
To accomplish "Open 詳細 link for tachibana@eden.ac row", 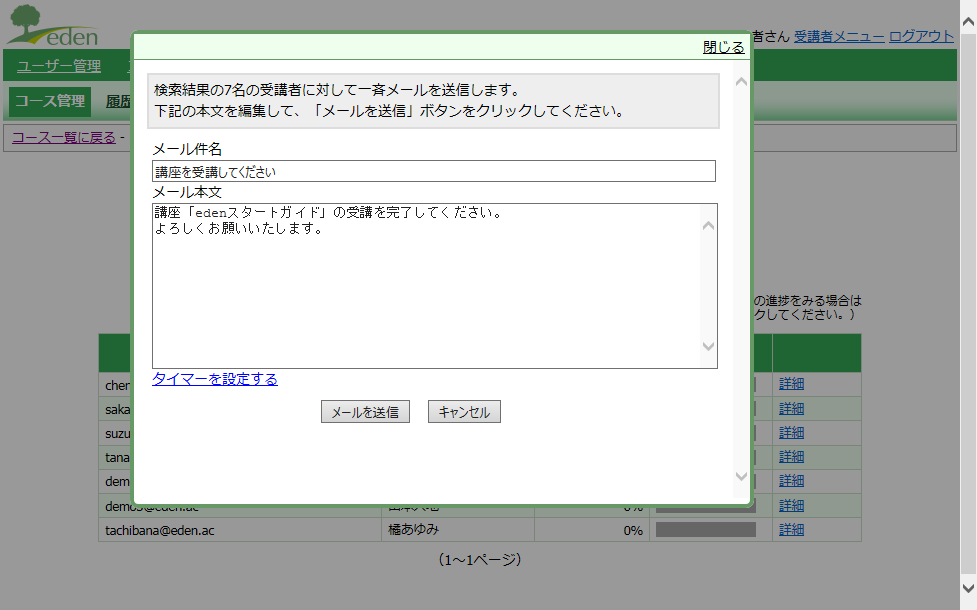I will pyautogui.click(x=791, y=530).
